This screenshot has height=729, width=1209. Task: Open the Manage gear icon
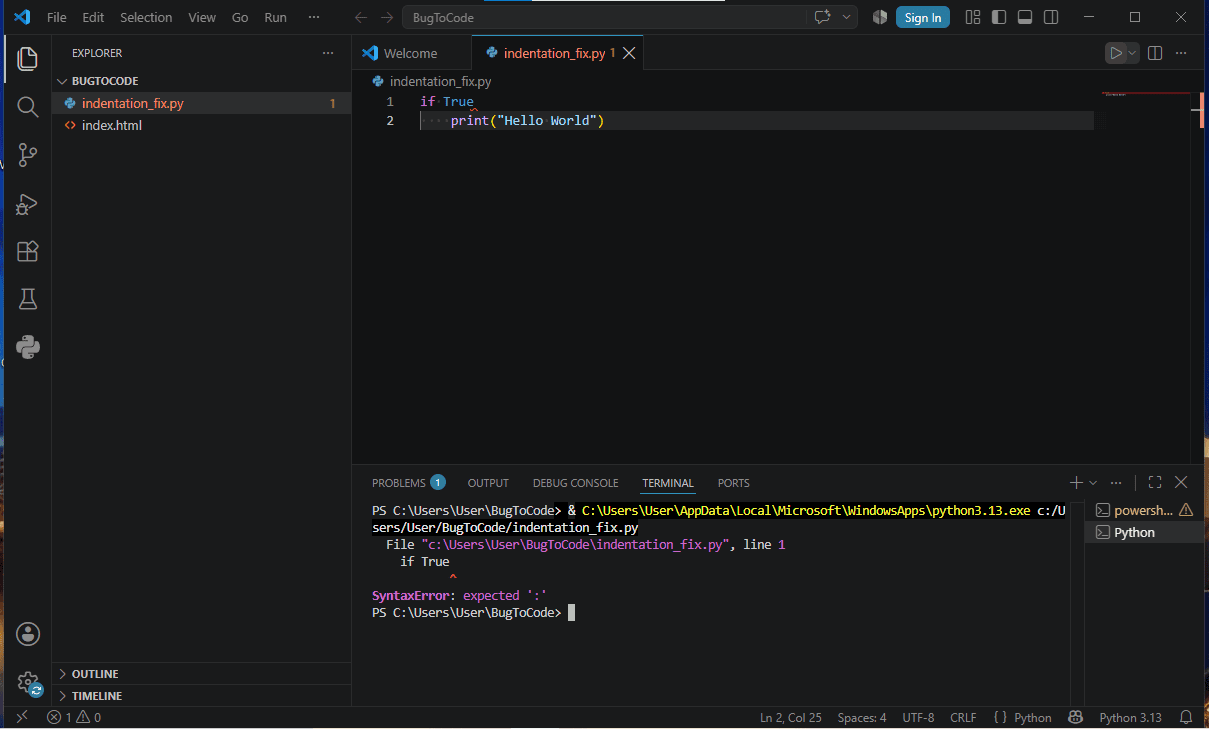pyautogui.click(x=28, y=683)
